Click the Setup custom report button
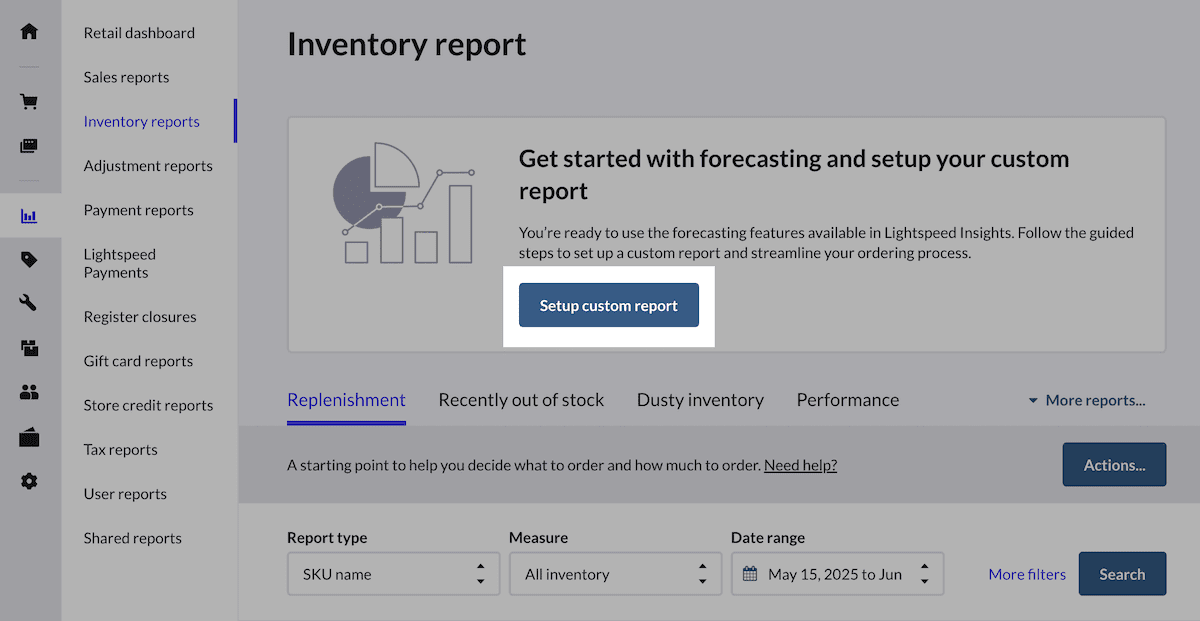This screenshot has height=621, width=1200. [x=608, y=306]
